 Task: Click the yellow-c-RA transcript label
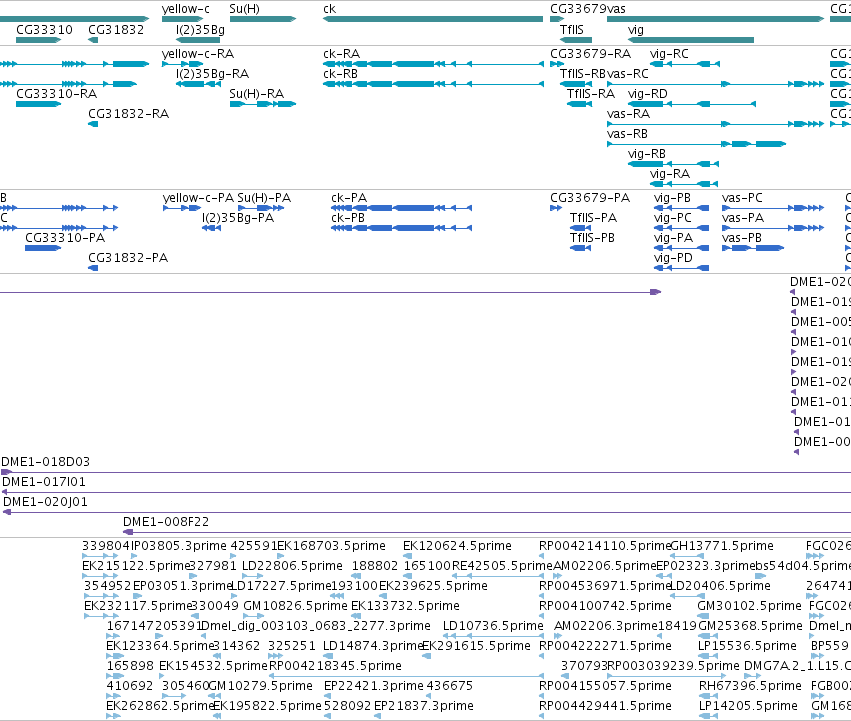click(198, 54)
